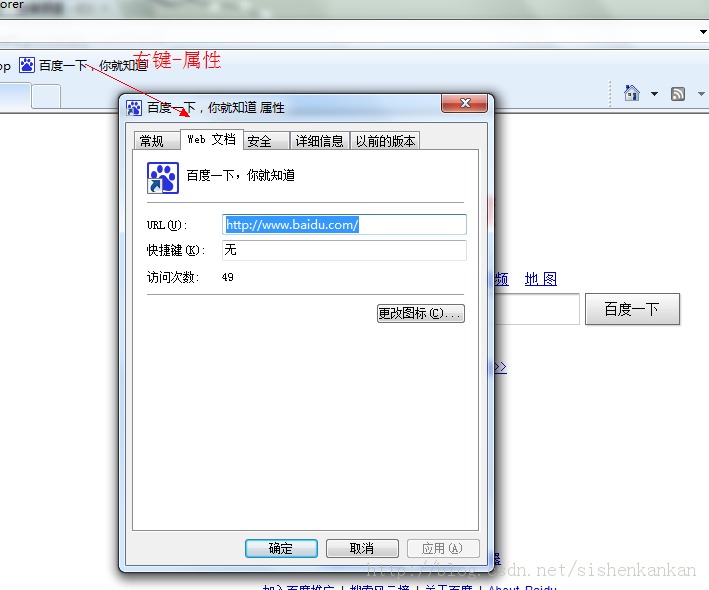The height and width of the screenshot is (590, 709).
Task: Click the Baidu paw icon in dialog title
Action: (134, 108)
